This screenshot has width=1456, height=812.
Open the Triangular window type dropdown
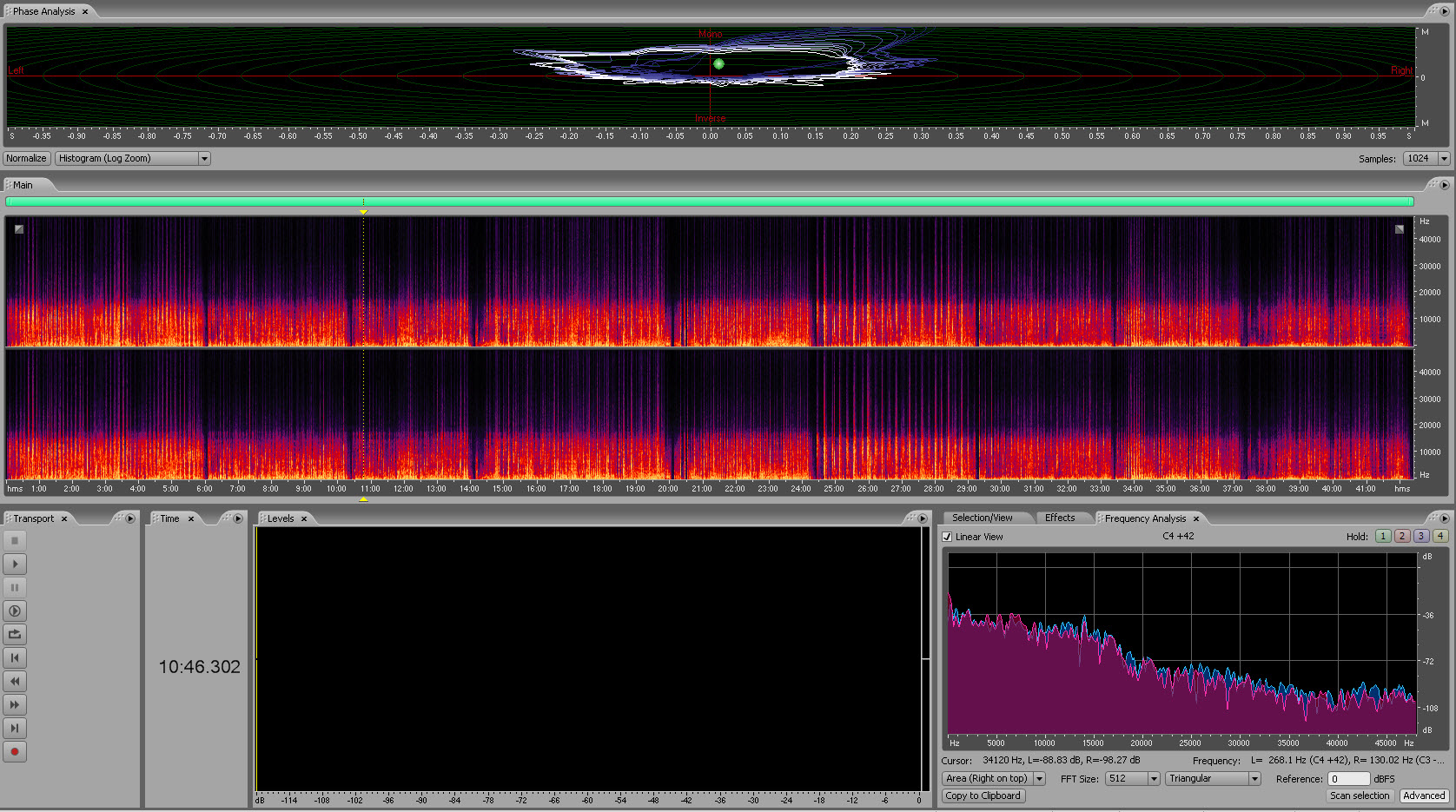(x=1213, y=779)
